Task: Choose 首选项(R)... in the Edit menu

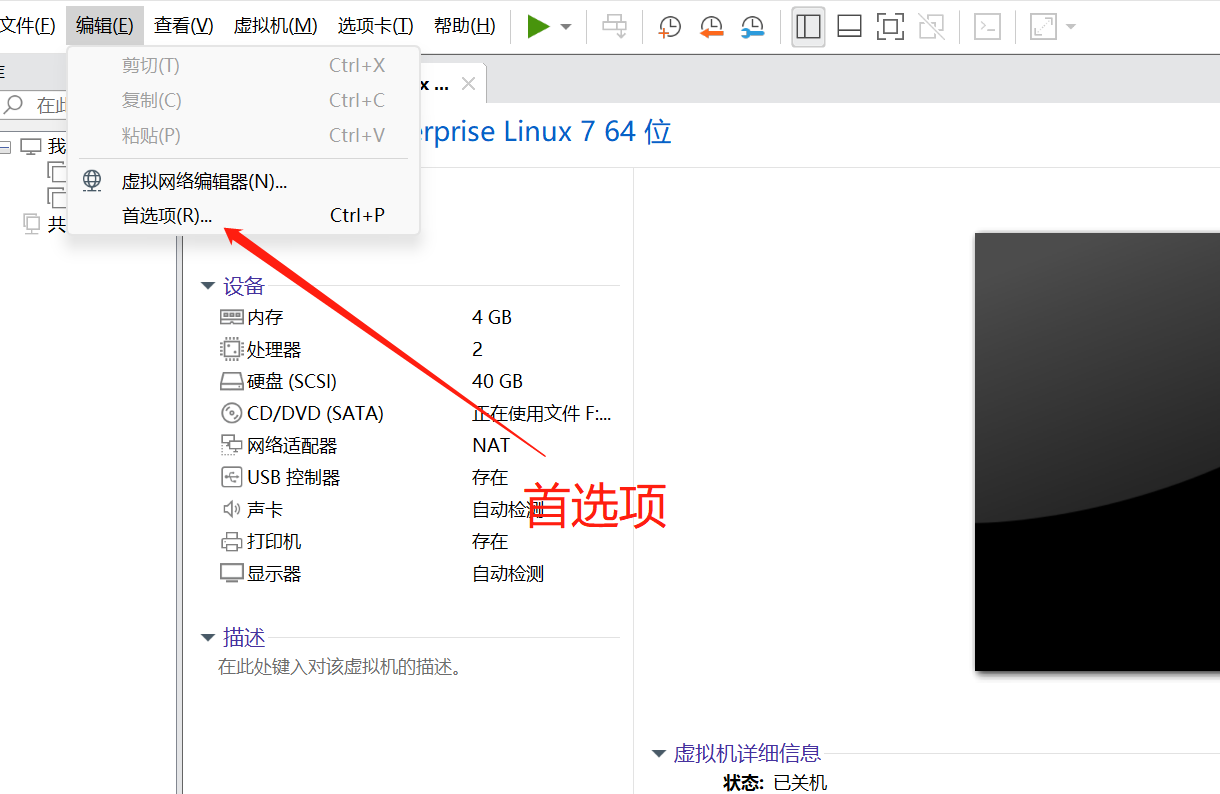Action: [243, 215]
